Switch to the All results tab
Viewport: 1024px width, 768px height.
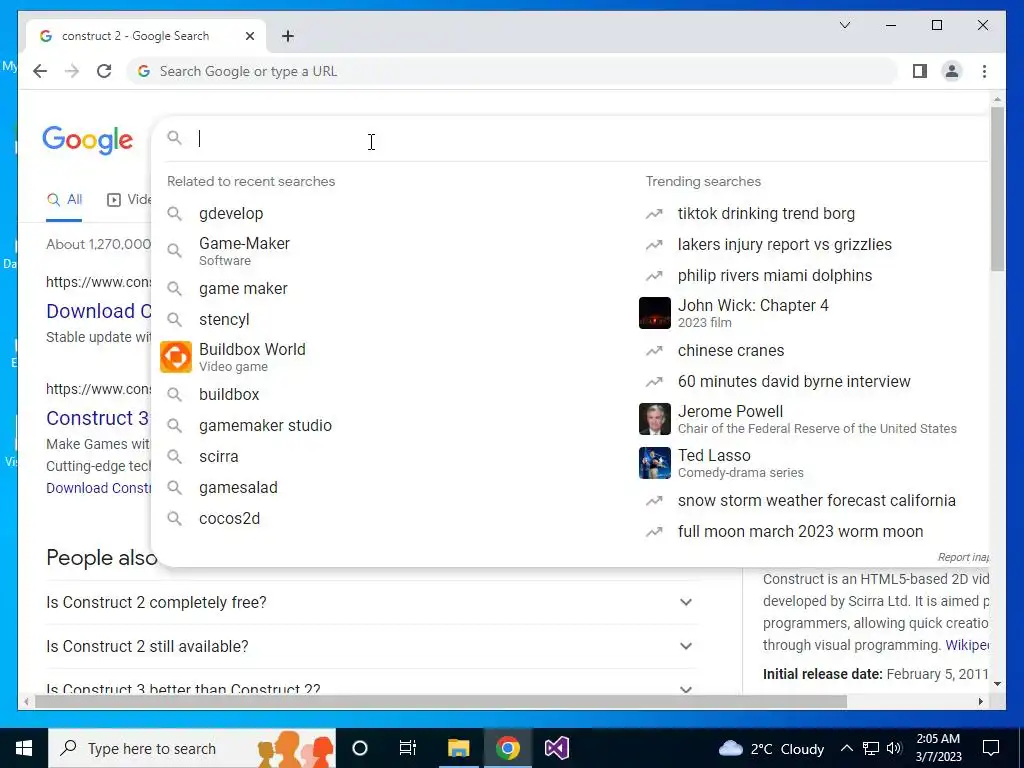[64, 200]
